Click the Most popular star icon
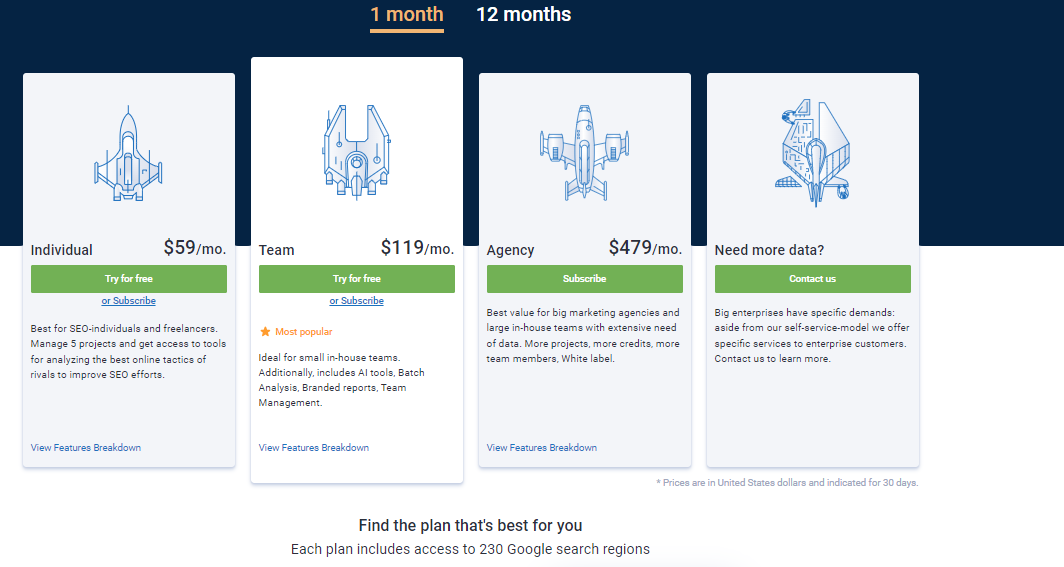This screenshot has width=1064, height=567. [265, 332]
